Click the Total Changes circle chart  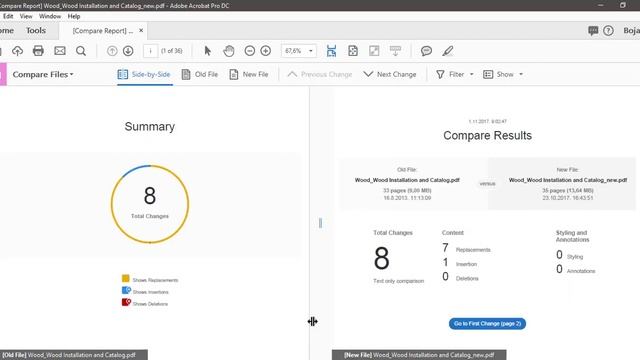[150, 204]
